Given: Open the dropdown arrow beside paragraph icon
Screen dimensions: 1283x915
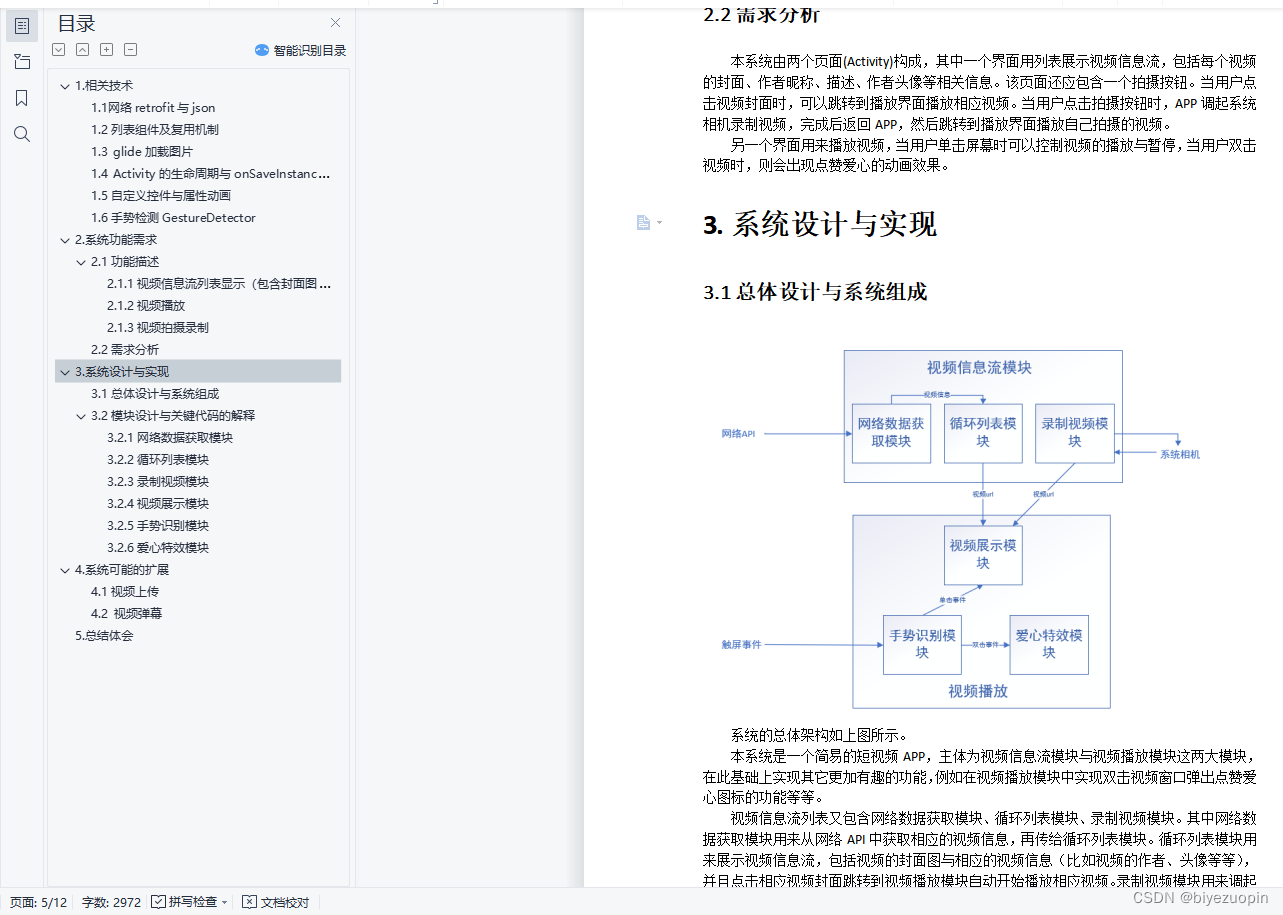Looking at the screenshot, I should [x=659, y=223].
